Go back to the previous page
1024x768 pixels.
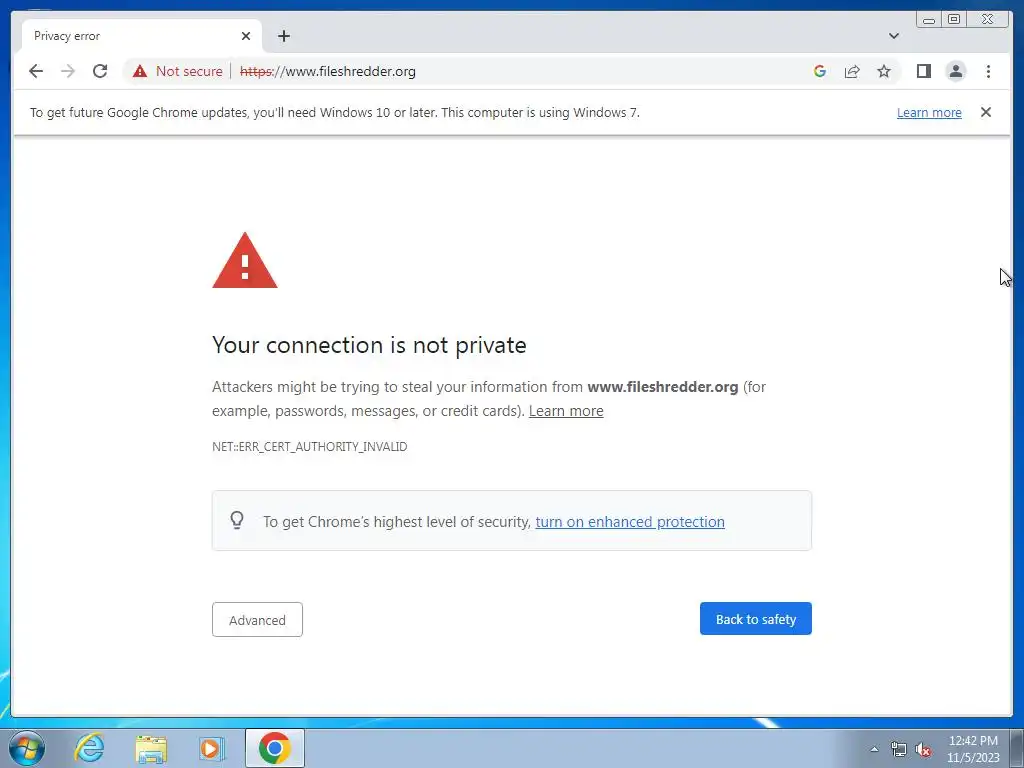pyautogui.click(x=36, y=71)
